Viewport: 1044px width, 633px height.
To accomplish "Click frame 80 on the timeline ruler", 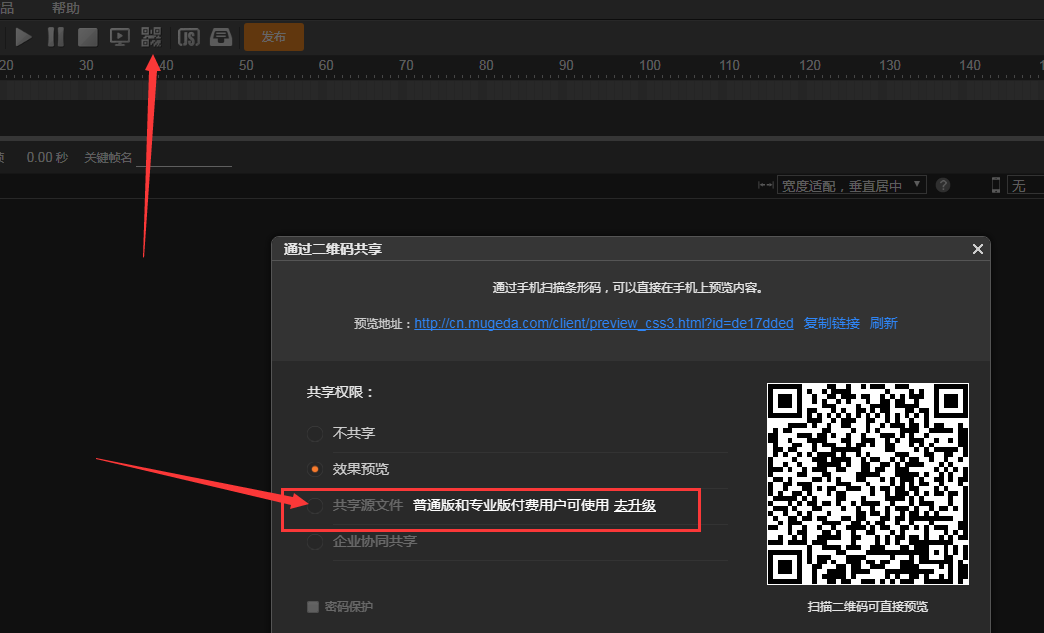I will click(x=486, y=65).
